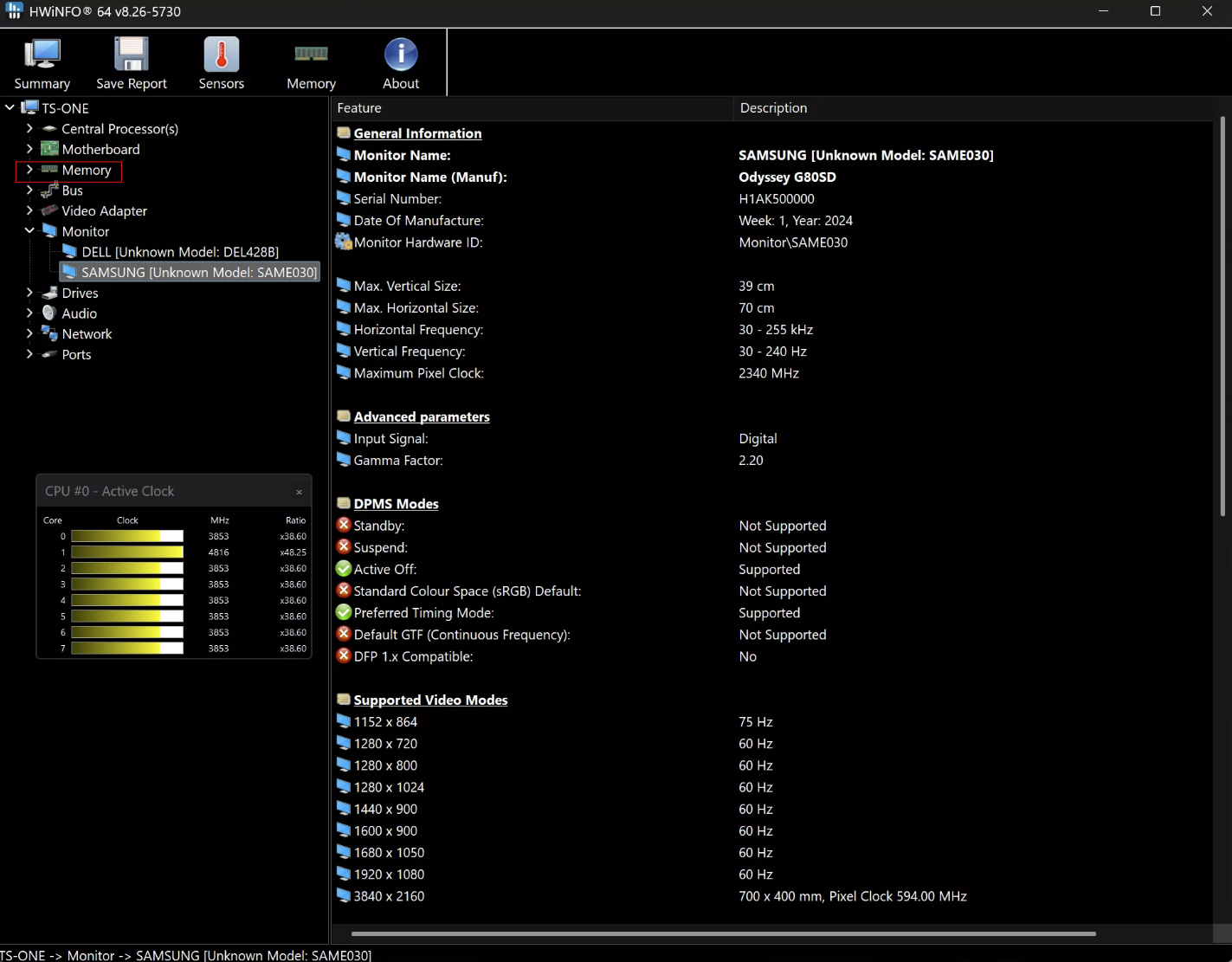
Task: Expand the Network node
Action: coord(29,333)
